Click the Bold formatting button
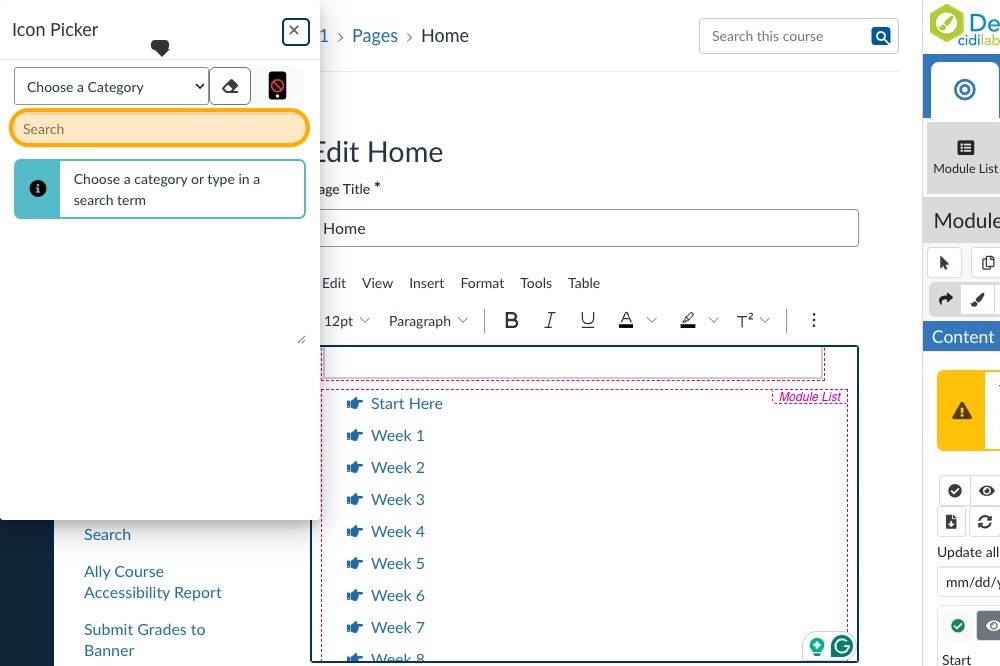Image resolution: width=1000 pixels, height=666 pixels. [511, 321]
